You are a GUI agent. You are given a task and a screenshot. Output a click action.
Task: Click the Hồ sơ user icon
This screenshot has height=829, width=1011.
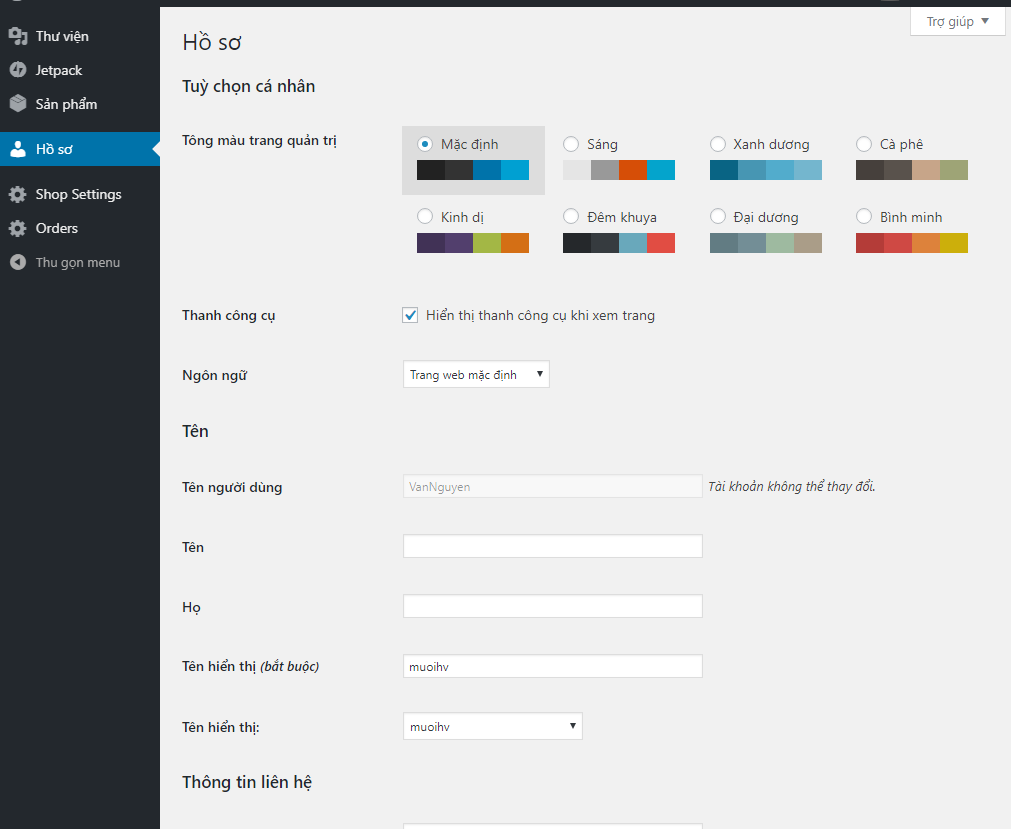click(17, 149)
